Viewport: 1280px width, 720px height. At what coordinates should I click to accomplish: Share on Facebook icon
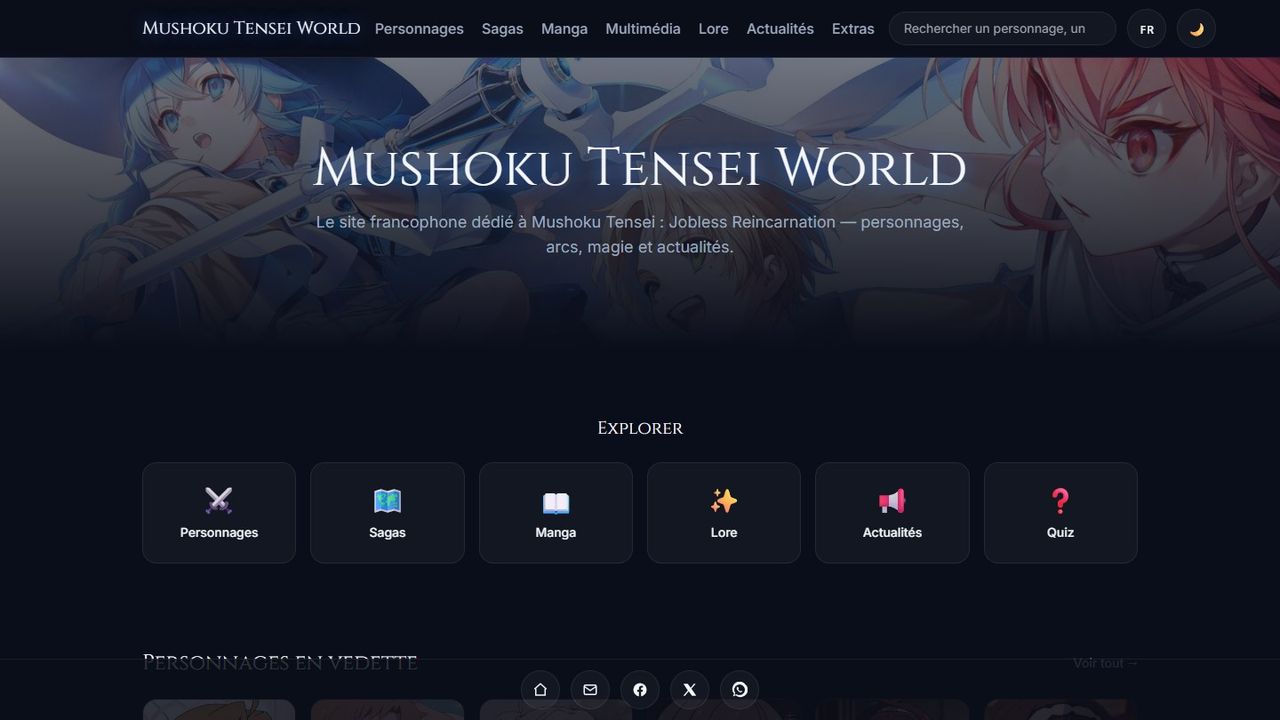coord(640,690)
